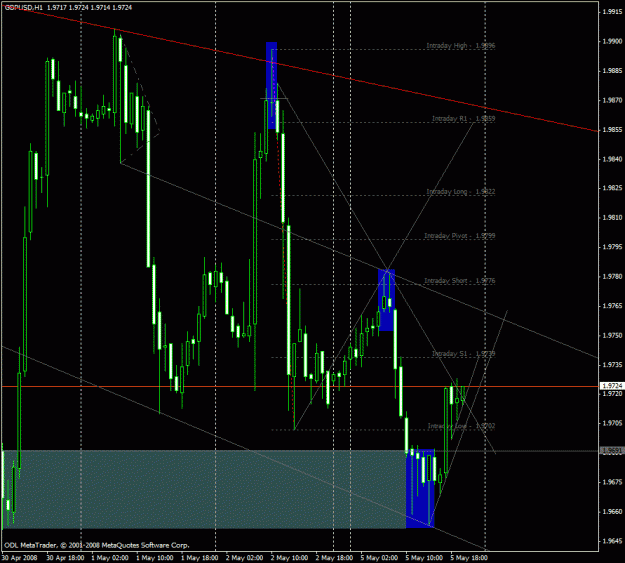This screenshot has width=625, height=563.
Task: Click 1.9885 on the price scale
Action: [x=613, y=71]
